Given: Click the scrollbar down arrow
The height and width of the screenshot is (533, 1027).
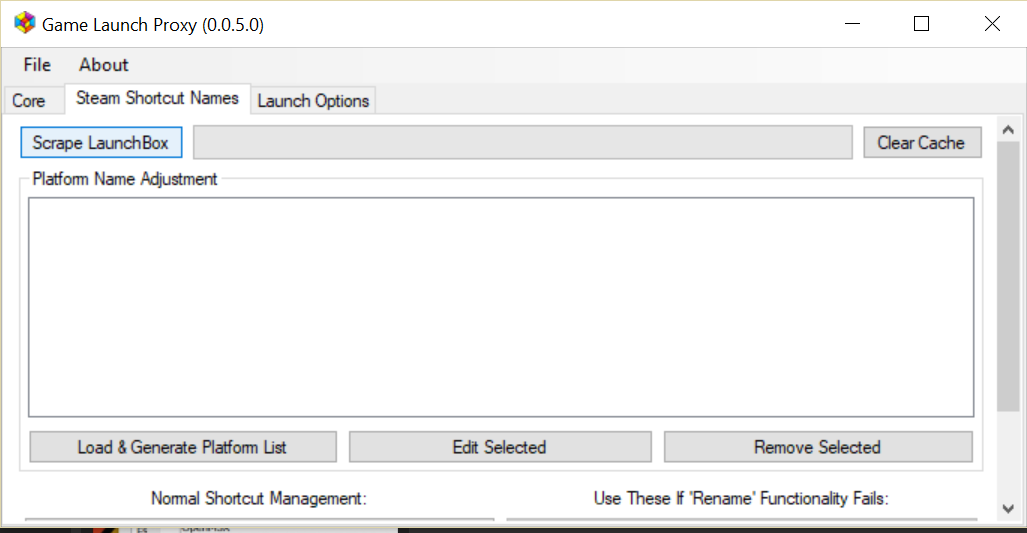Looking at the screenshot, I should tap(1009, 509).
